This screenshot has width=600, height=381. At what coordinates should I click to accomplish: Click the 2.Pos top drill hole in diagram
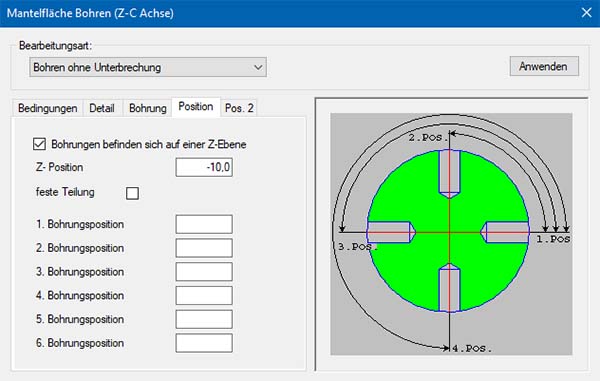coord(449,173)
